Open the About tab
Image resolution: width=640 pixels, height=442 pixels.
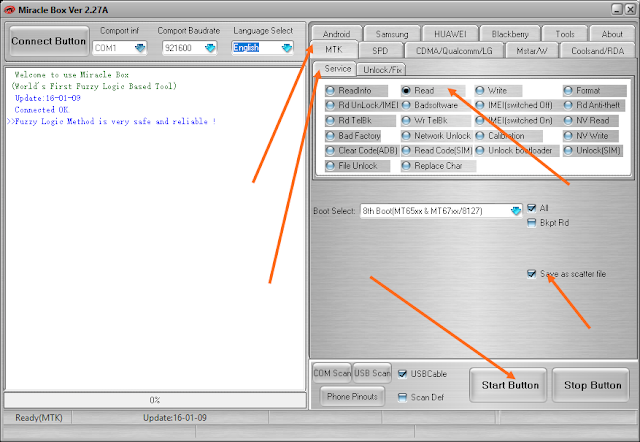(612, 34)
